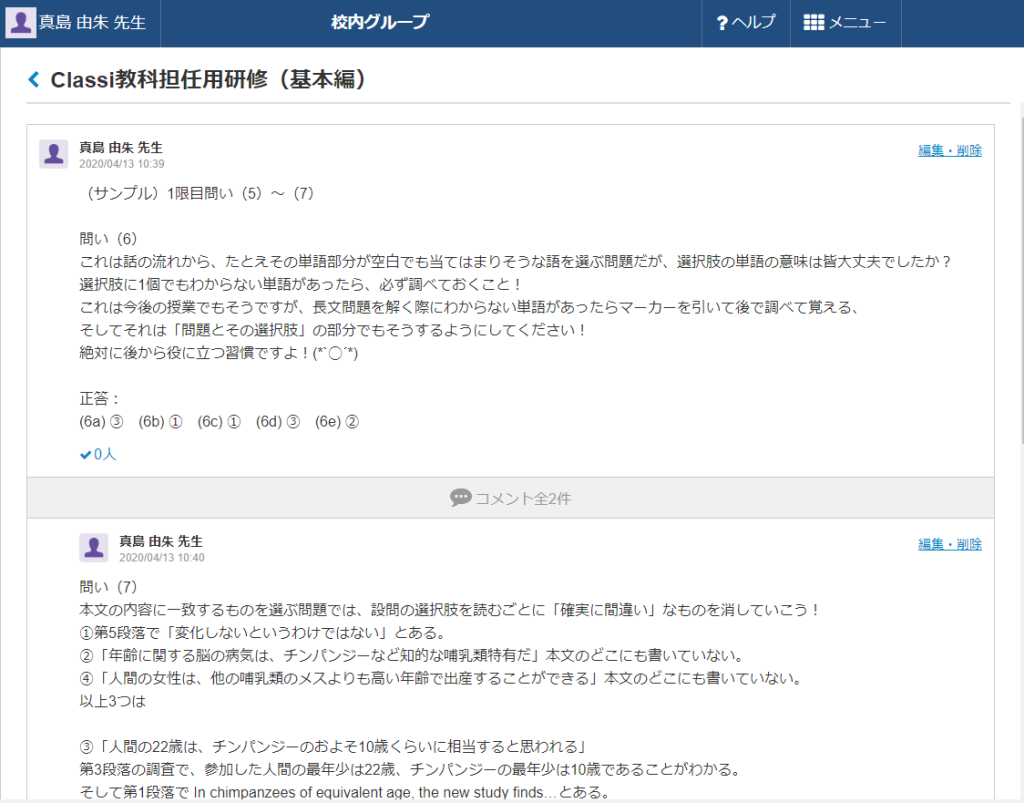The image size is (1024, 803).
Task: Select 校内グループ in the top navigation
Action: [380, 23]
